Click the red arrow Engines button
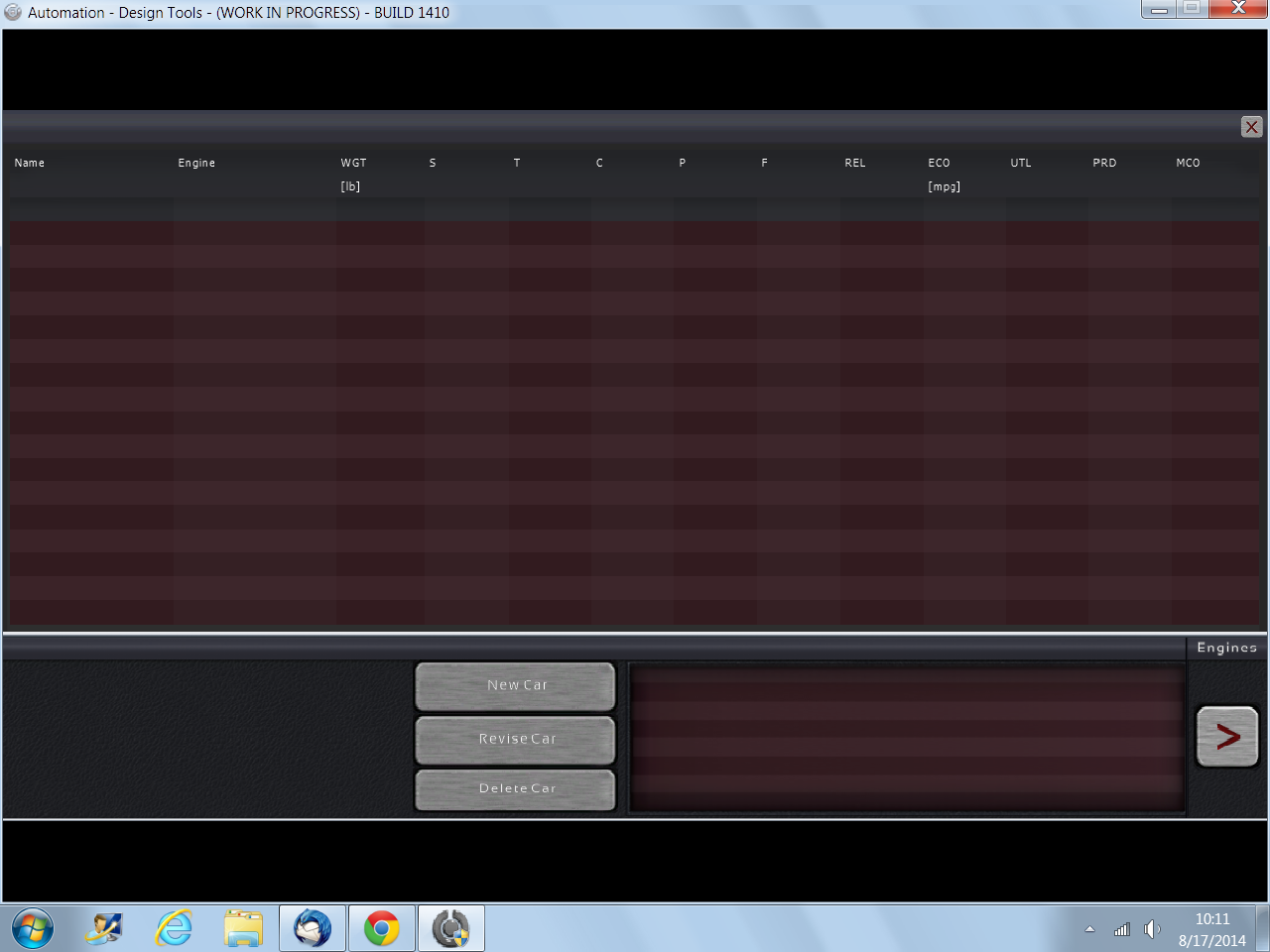 [x=1227, y=736]
